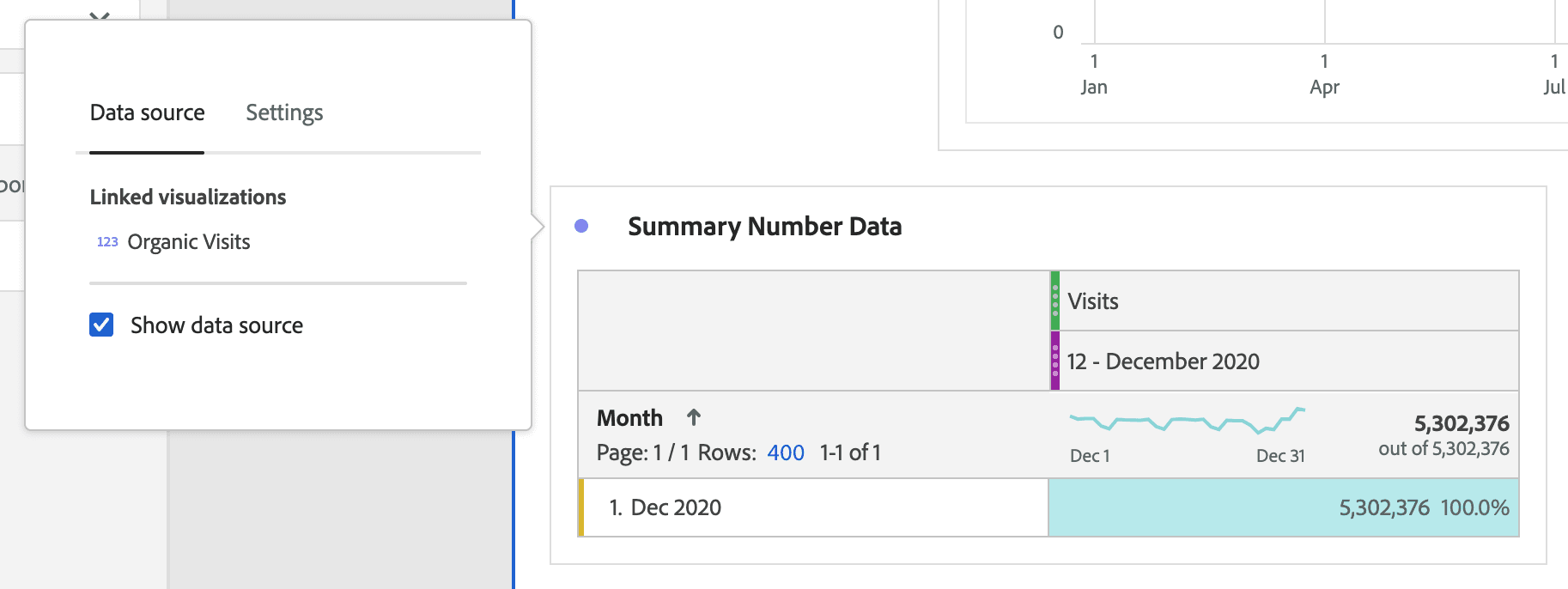Click the purple handle on December 2020 header
1568x589 pixels.
[1055, 361]
